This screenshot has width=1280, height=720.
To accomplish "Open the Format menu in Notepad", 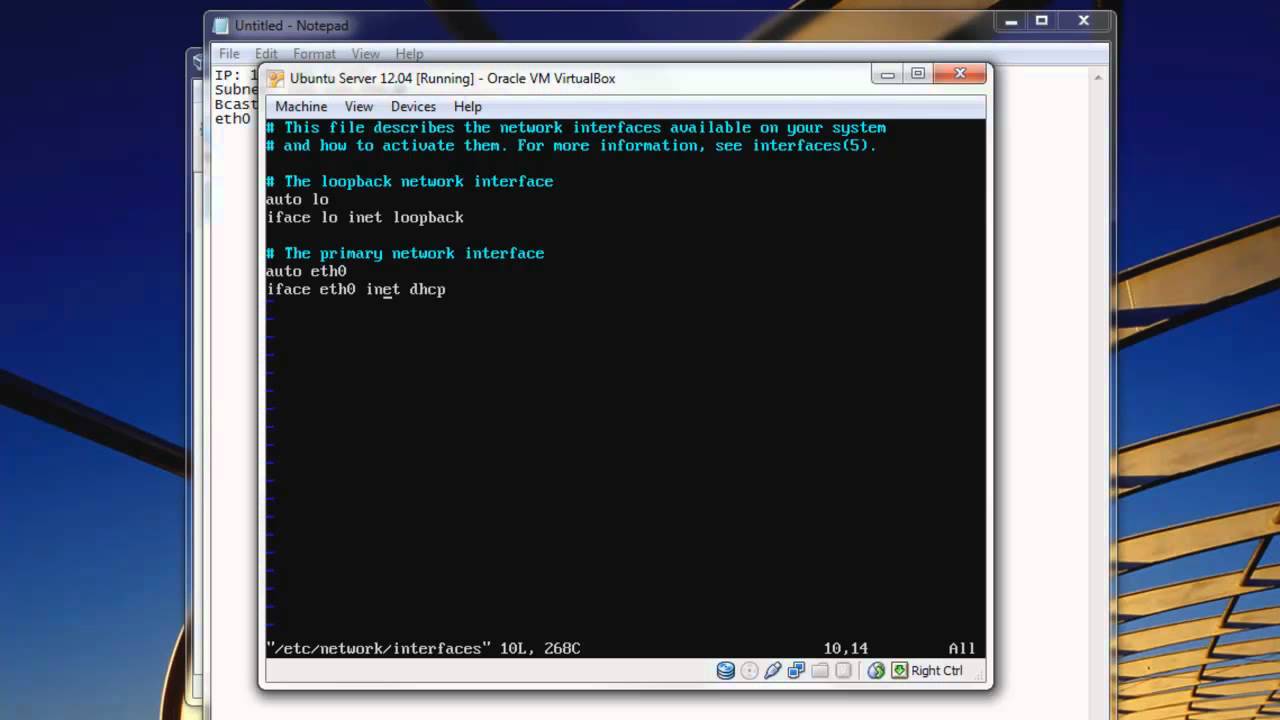I will [x=314, y=54].
